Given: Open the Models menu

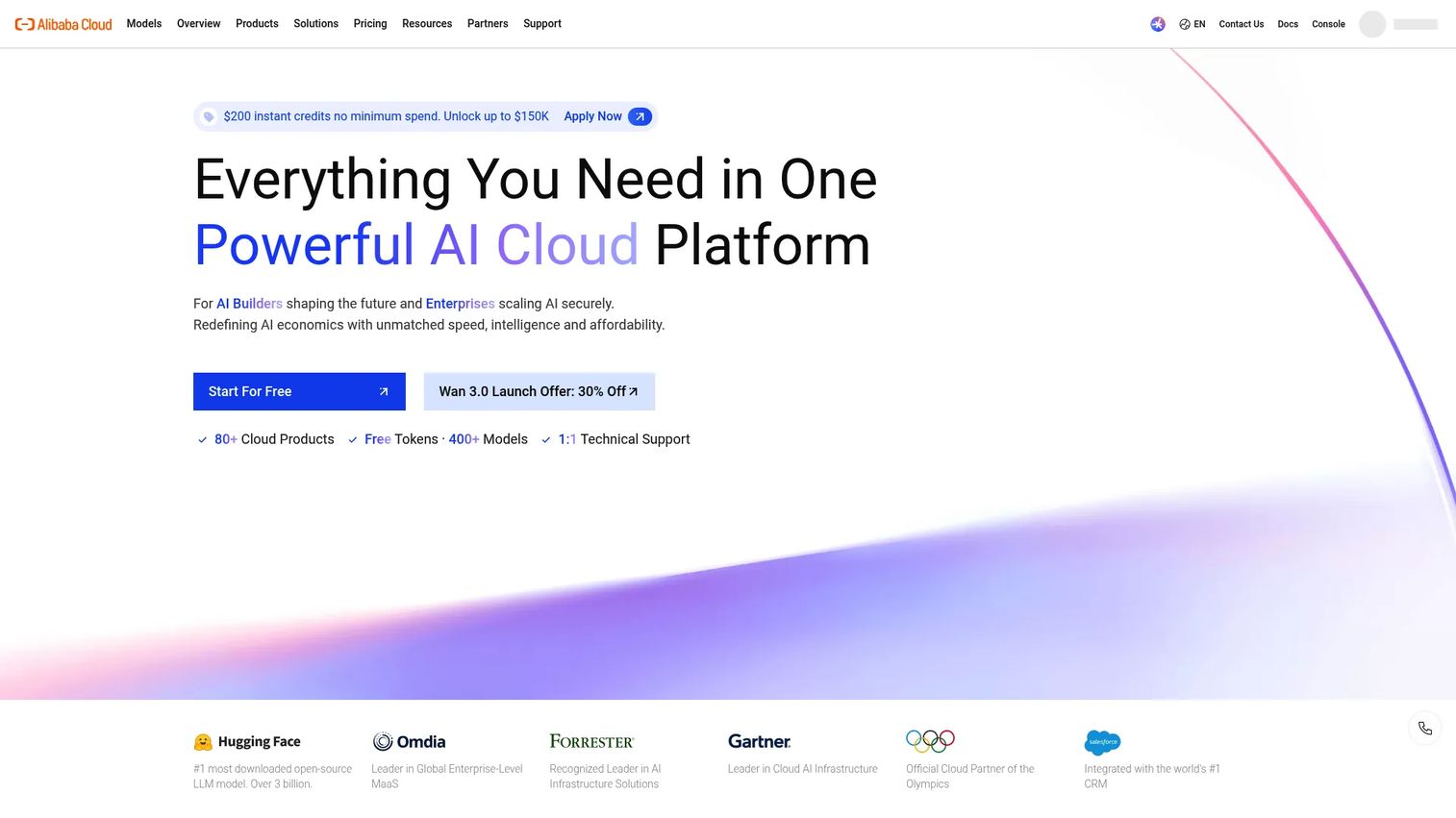Looking at the screenshot, I should coord(144,23).
